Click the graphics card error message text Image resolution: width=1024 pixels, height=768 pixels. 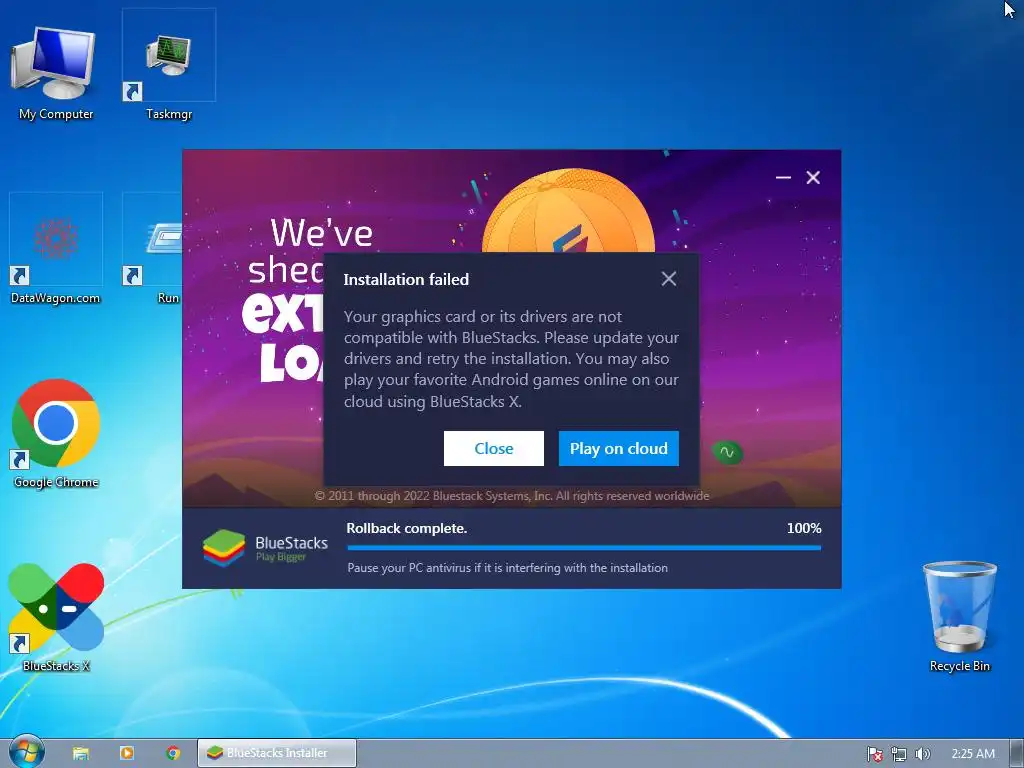[x=511, y=359]
